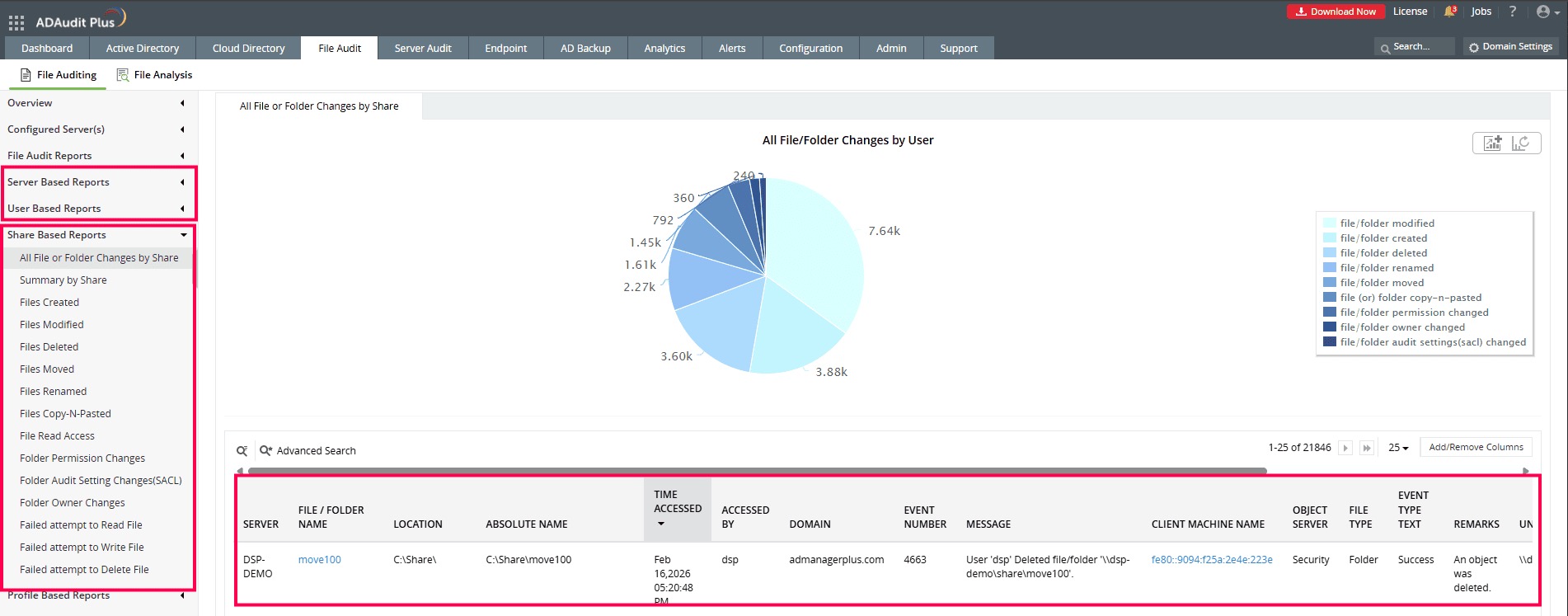Select All File or Folder Changes by Share report tab
This screenshot has width=1568, height=616.
click(319, 106)
